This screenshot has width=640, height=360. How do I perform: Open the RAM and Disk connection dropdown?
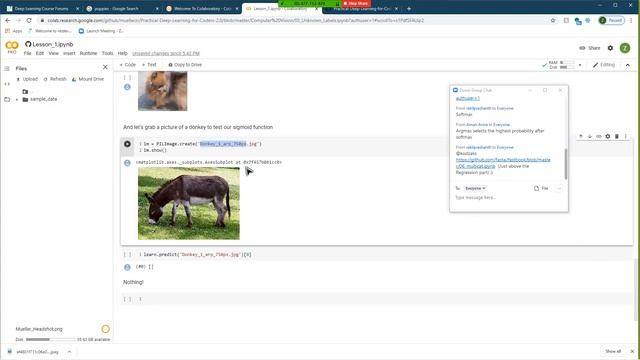click(x=580, y=65)
